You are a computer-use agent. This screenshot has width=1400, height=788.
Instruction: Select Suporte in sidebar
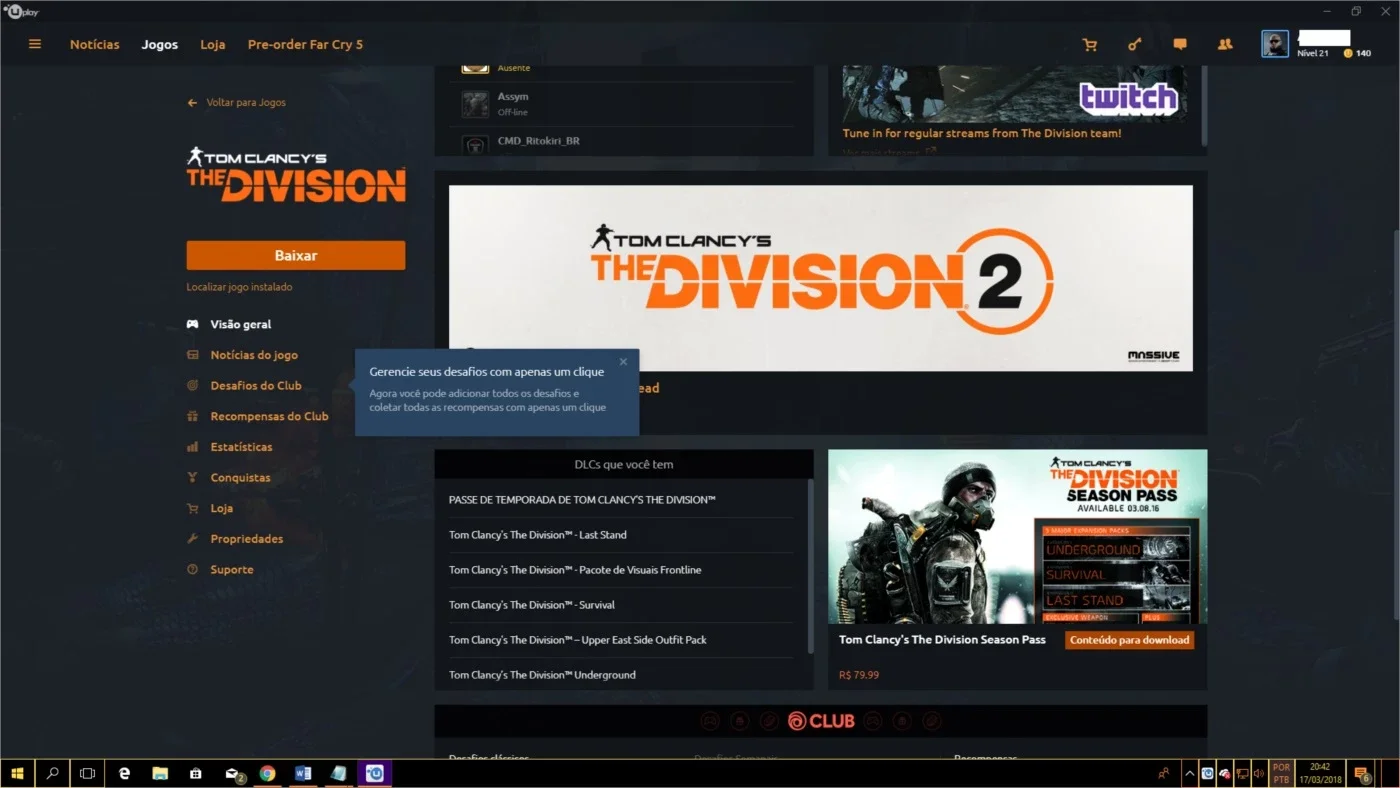[232, 570]
